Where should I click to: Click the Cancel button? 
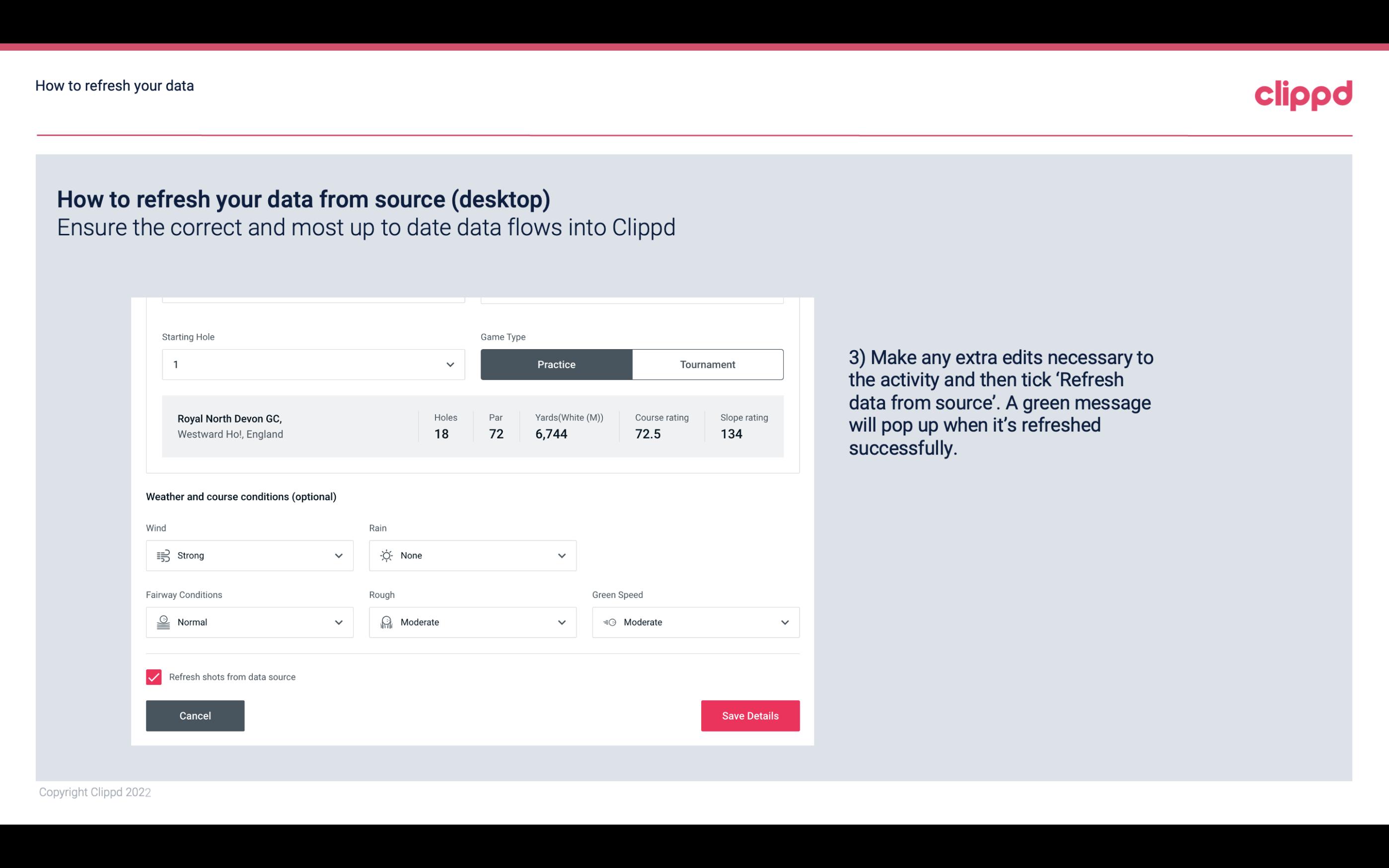coord(195,715)
